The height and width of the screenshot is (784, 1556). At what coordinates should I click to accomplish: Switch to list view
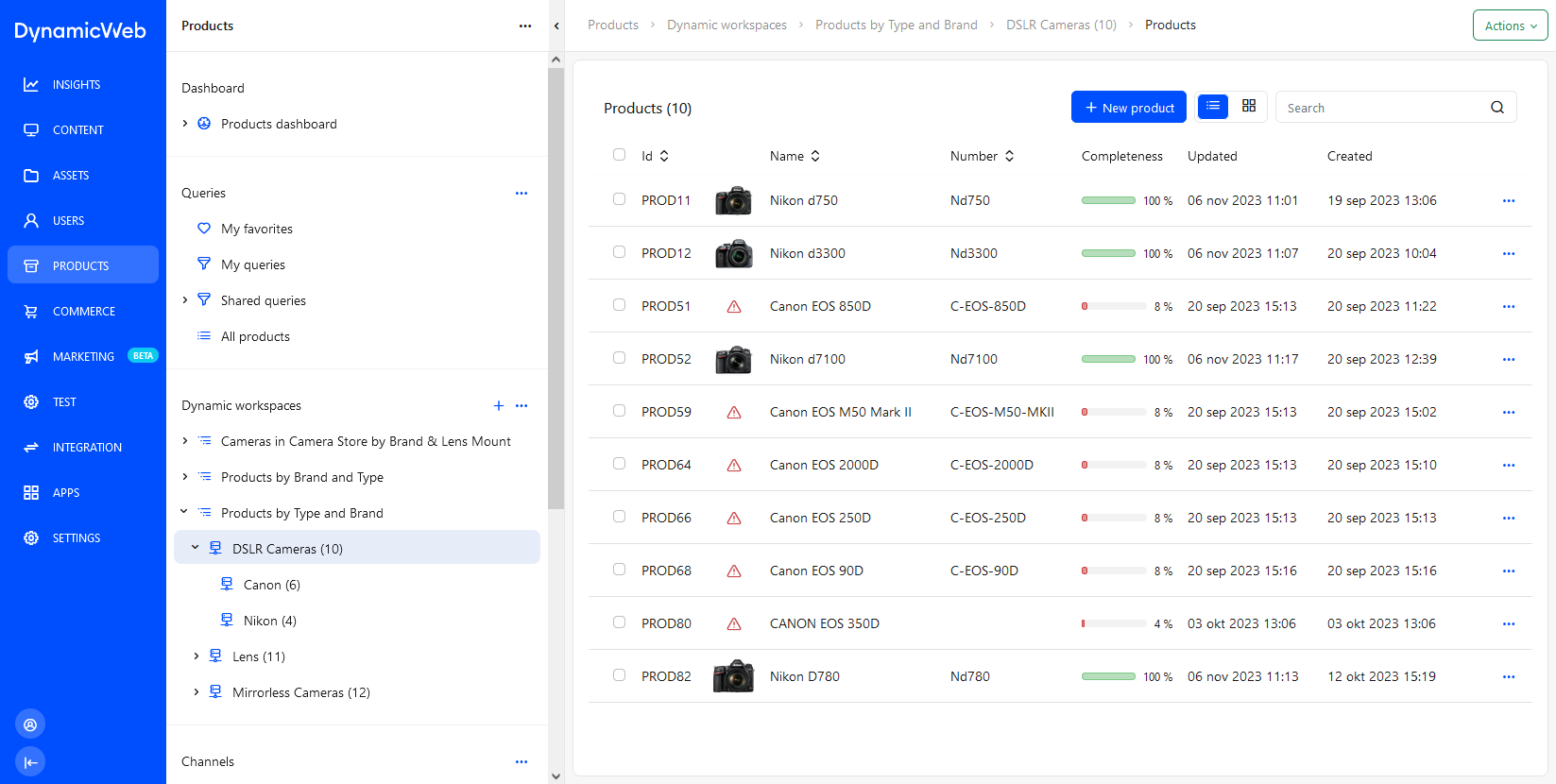(1213, 107)
